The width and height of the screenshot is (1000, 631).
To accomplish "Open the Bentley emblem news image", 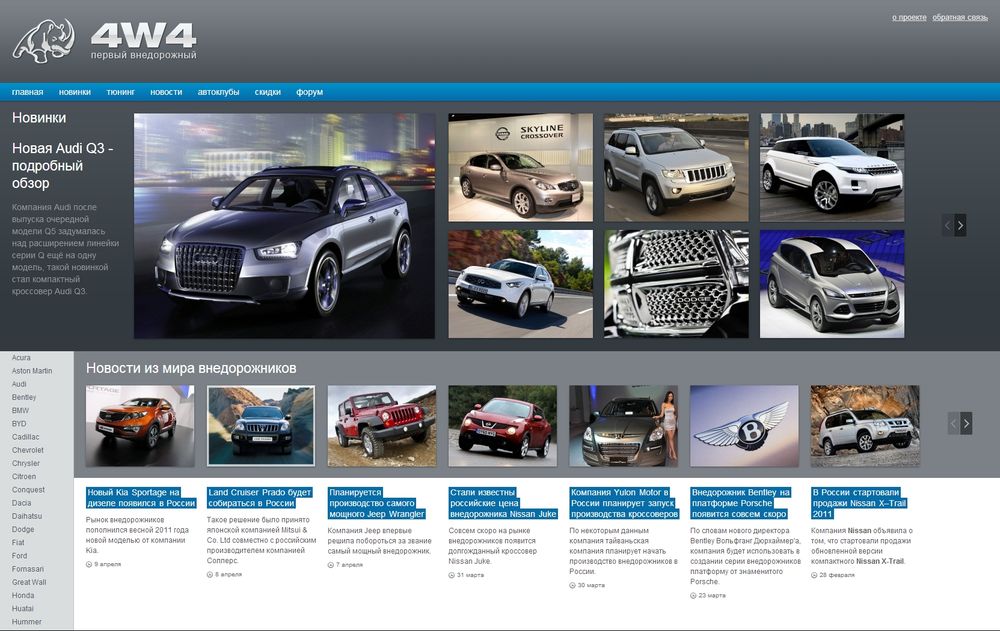I will (x=744, y=426).
